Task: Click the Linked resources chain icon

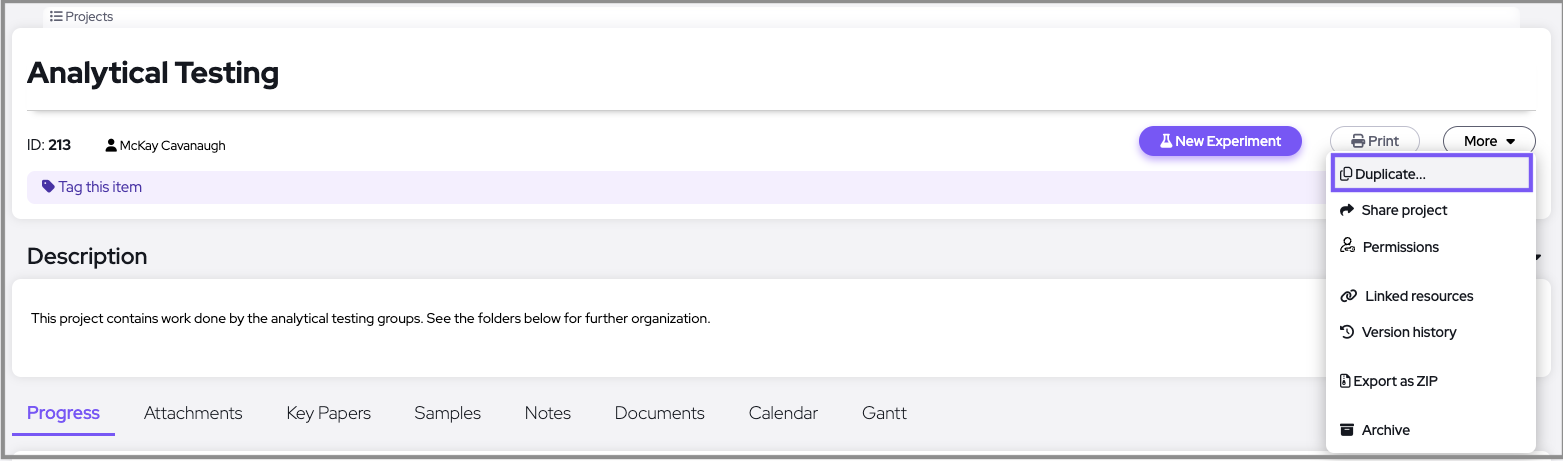Action: coord(1348,296)
